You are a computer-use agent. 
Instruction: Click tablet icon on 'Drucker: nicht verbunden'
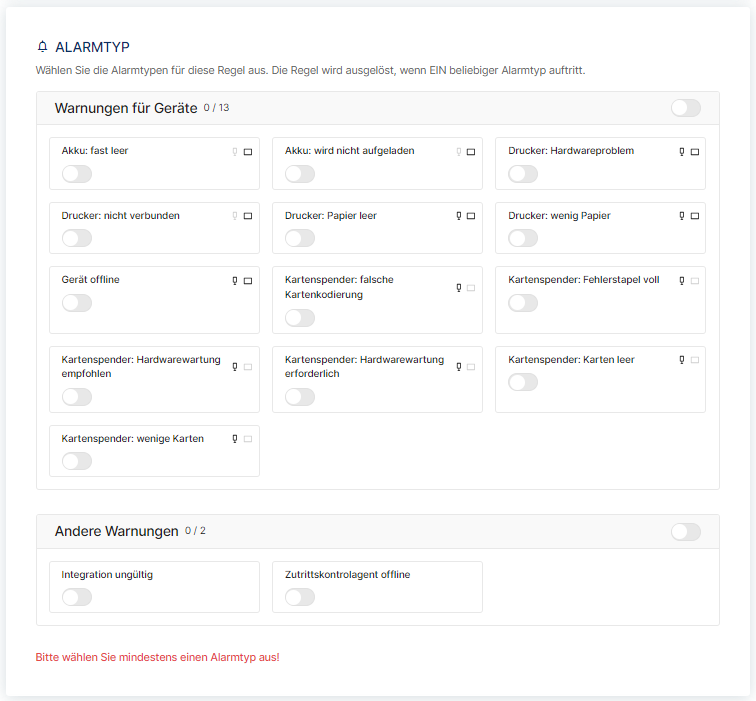coord(248,216)
